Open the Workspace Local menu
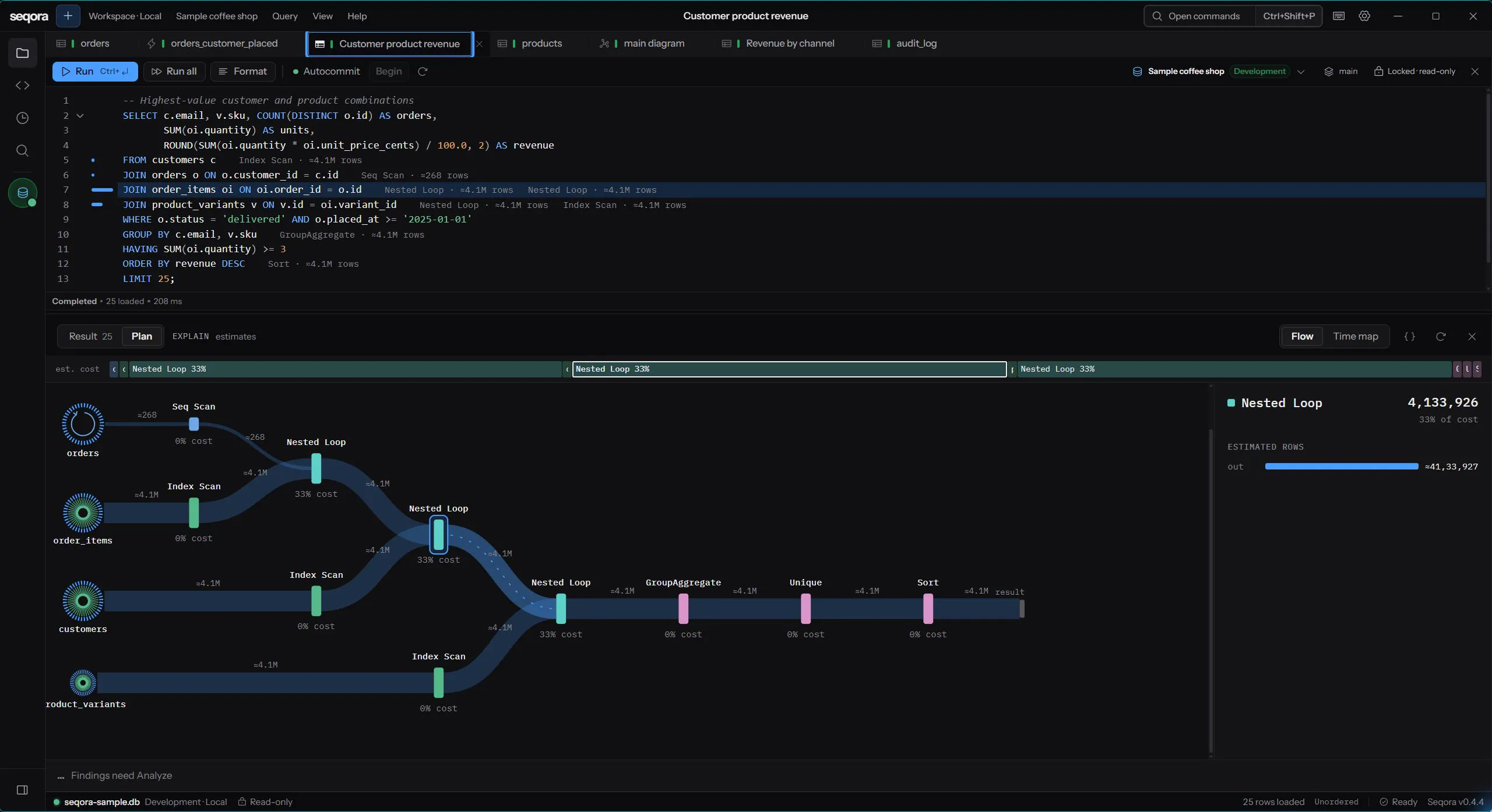1492x812 pixels. 125,16
